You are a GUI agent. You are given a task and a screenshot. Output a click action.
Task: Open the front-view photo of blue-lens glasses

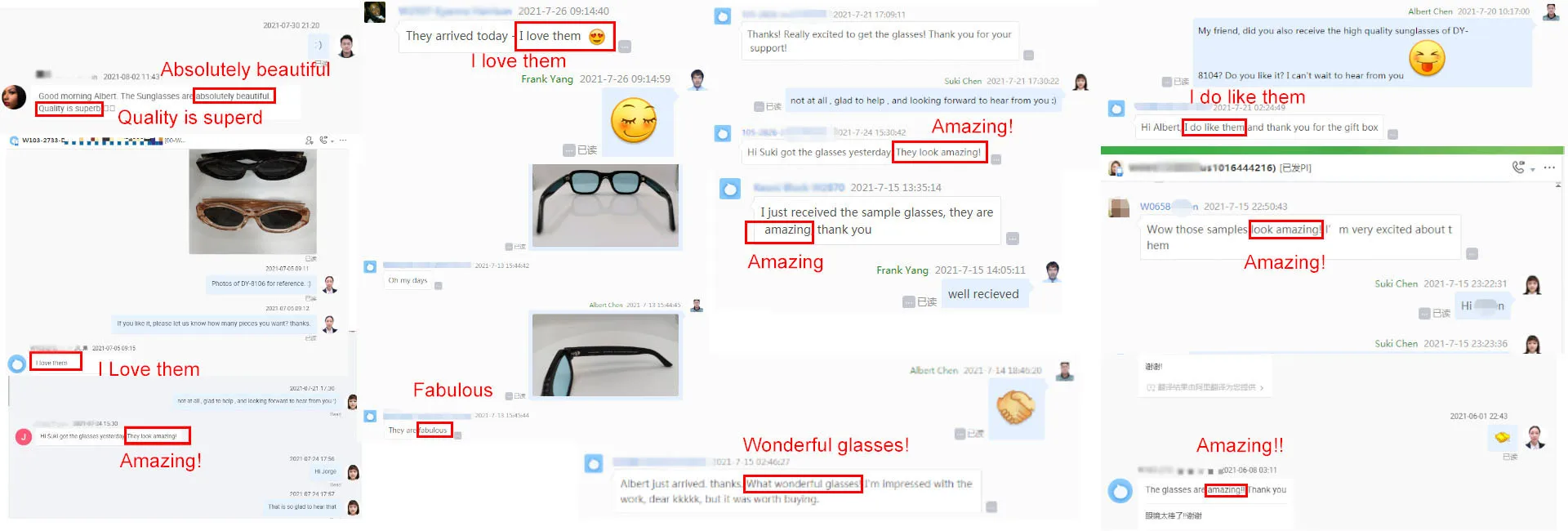(x=605, y=205)
